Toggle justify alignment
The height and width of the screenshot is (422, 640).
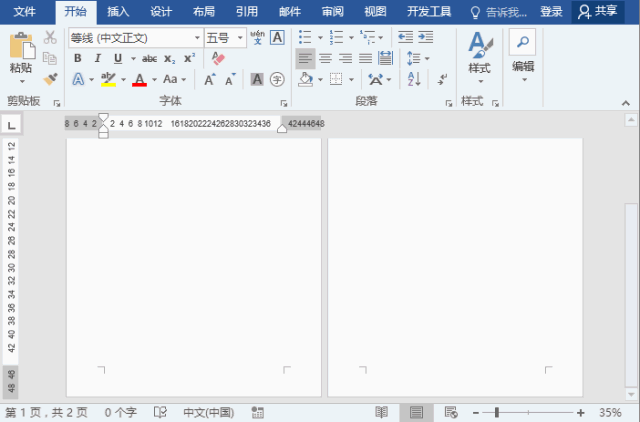(365, 58)
